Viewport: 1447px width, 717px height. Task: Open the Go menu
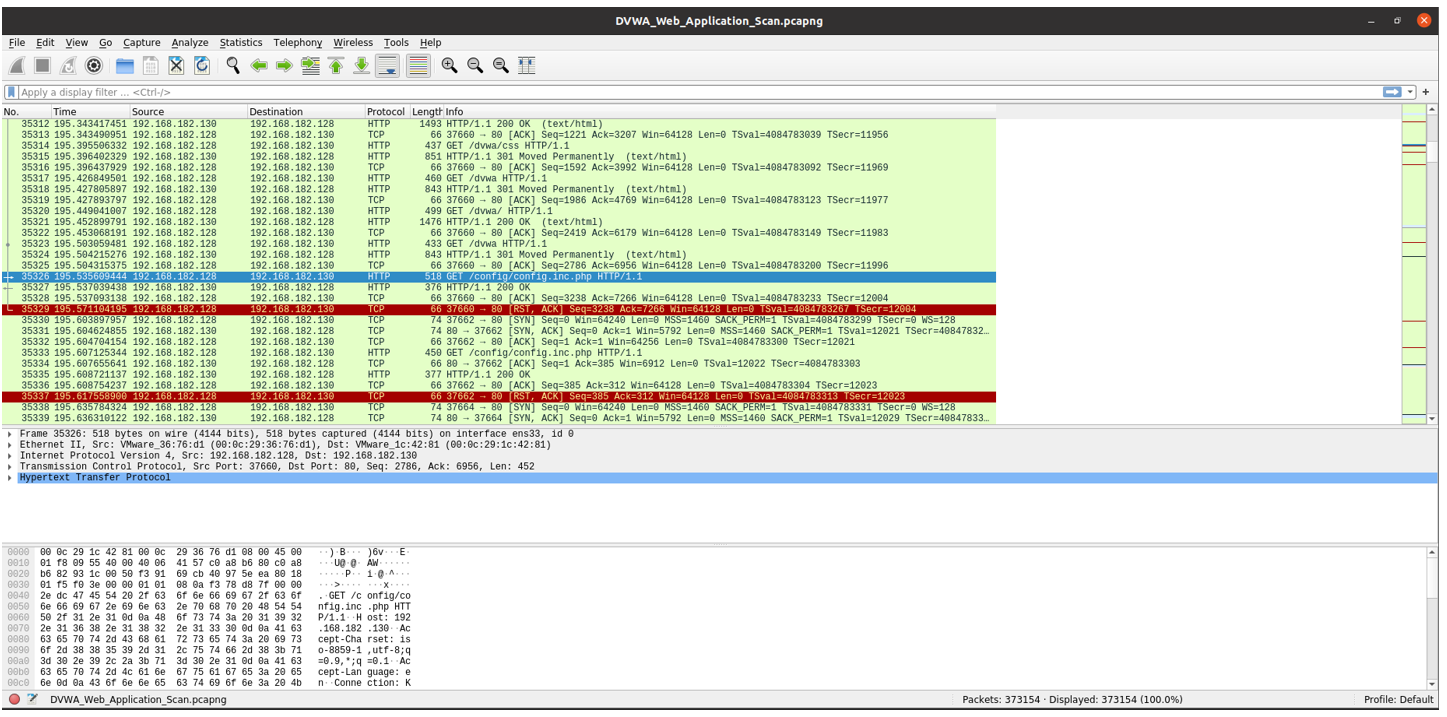[x=105, y=43]
